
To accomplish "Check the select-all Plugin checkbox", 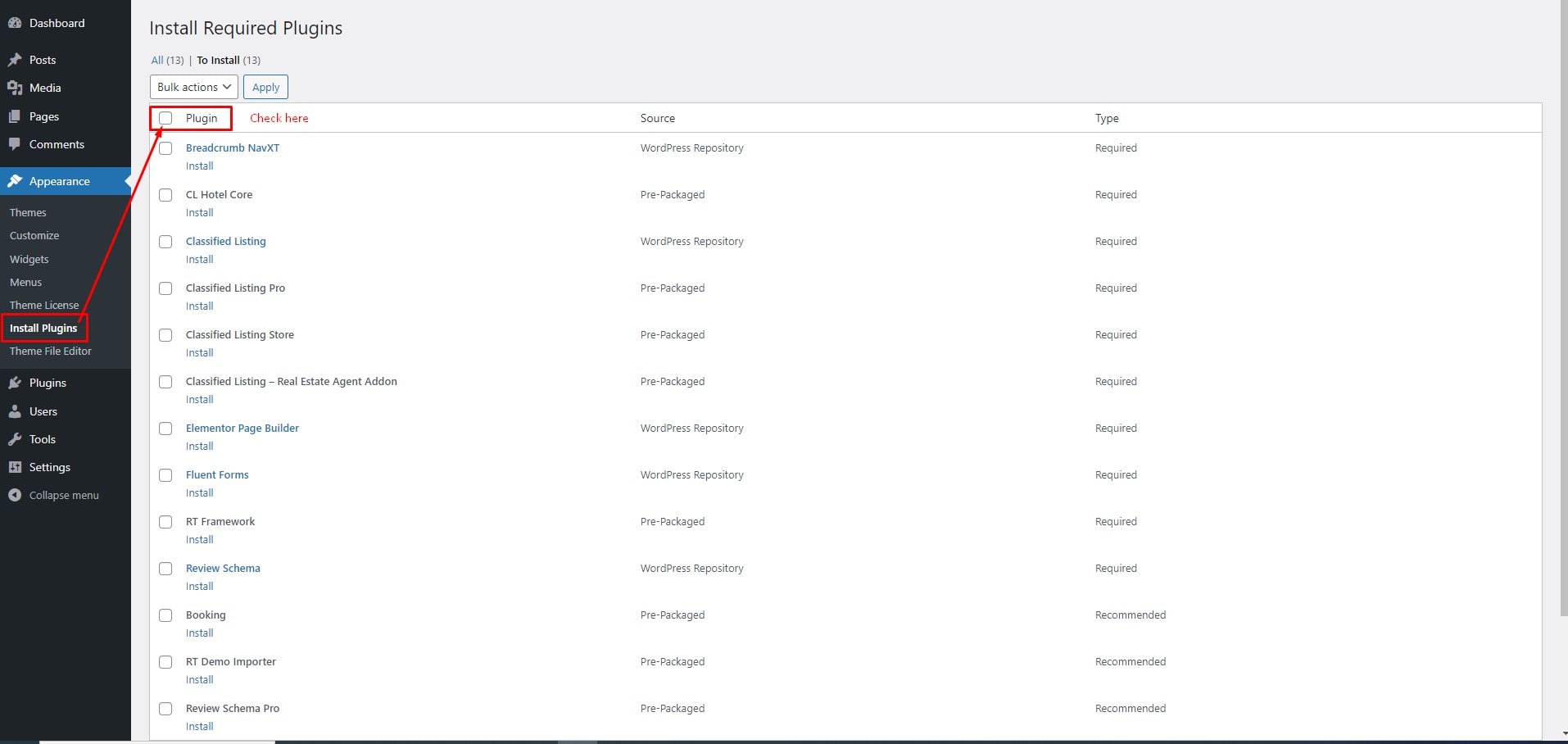I will pyautogui.click(x=165, y=118).
